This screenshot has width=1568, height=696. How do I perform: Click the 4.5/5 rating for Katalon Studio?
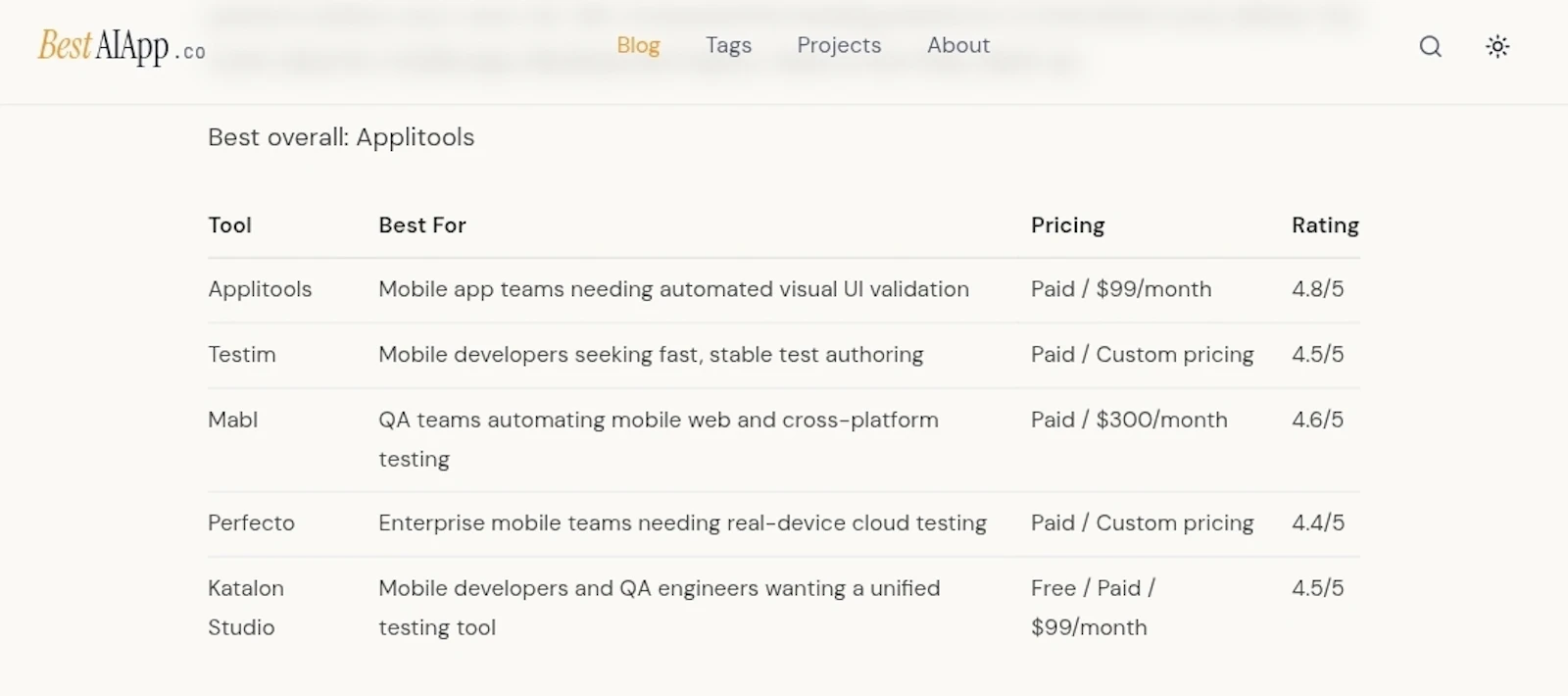pyautogui.click(x=1318, y=588)
